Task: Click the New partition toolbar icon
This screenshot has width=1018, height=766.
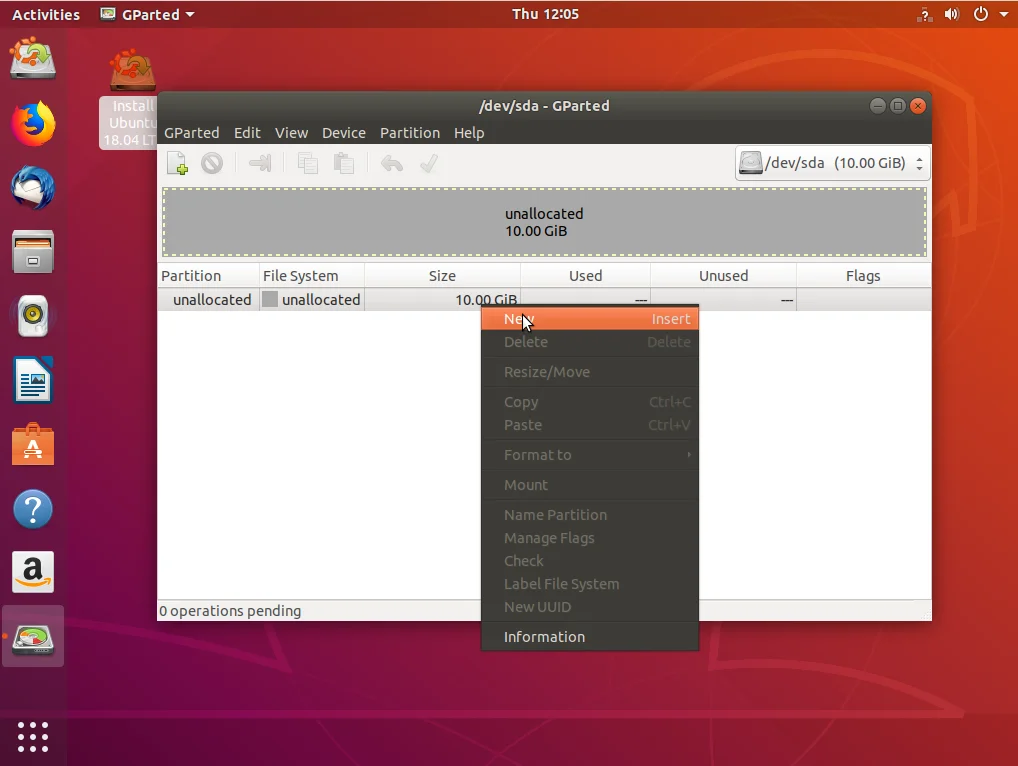Action: pos(177,163)
